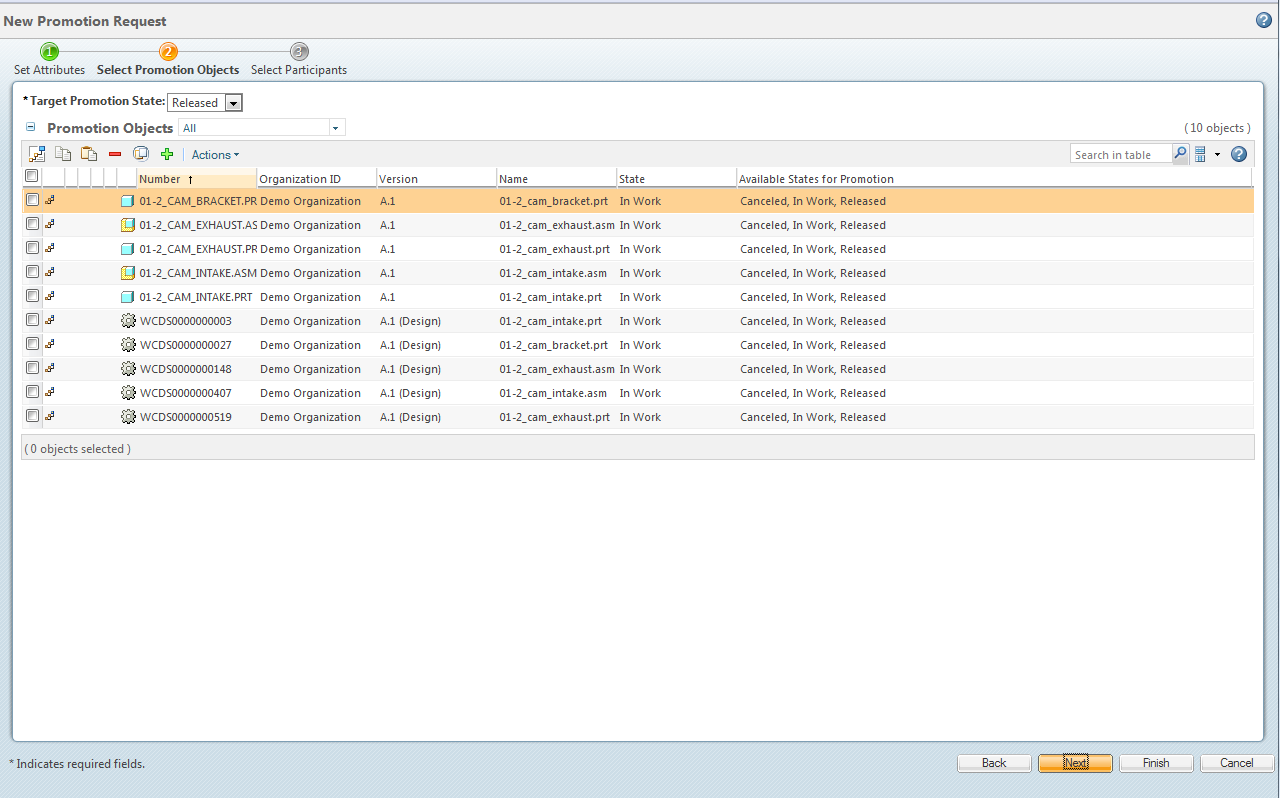Sort by the State column header
This screenshot has height=798, width=1280.
676,179
